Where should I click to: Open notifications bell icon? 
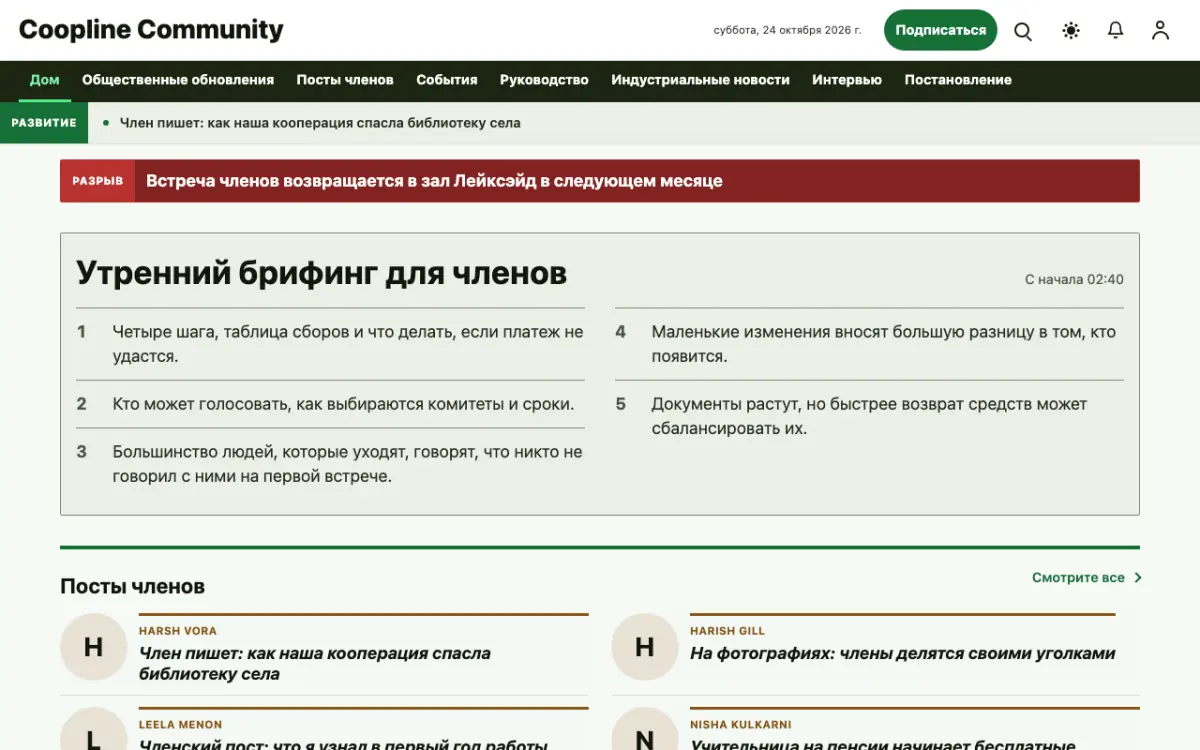1116,31
